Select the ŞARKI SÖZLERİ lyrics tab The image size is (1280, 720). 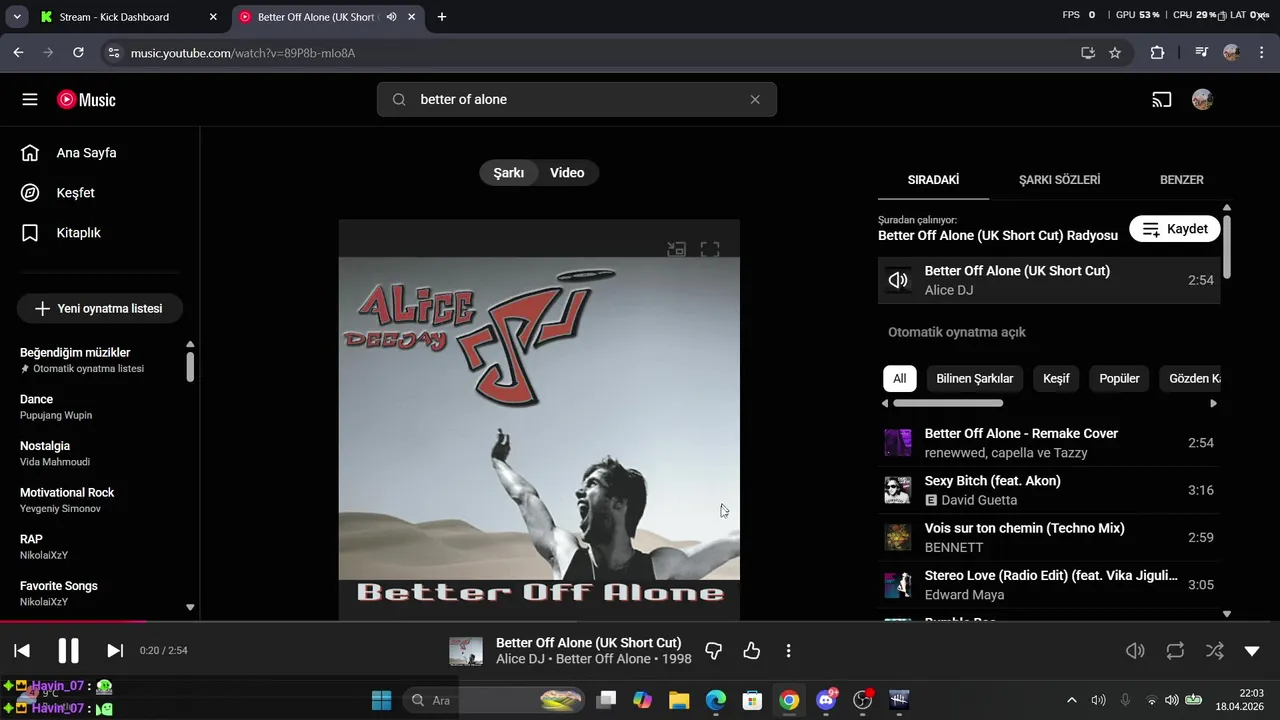point(1060,180)
